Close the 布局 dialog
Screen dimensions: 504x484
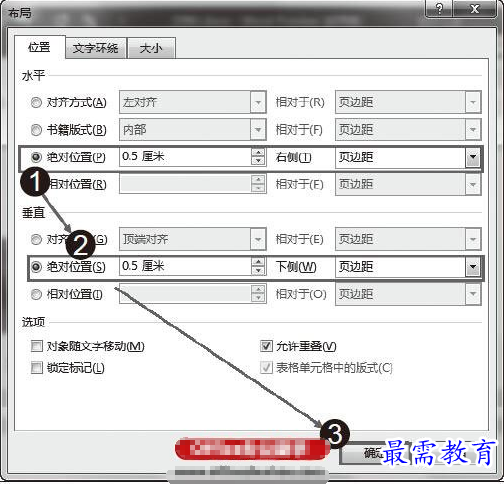click(475, 8)
